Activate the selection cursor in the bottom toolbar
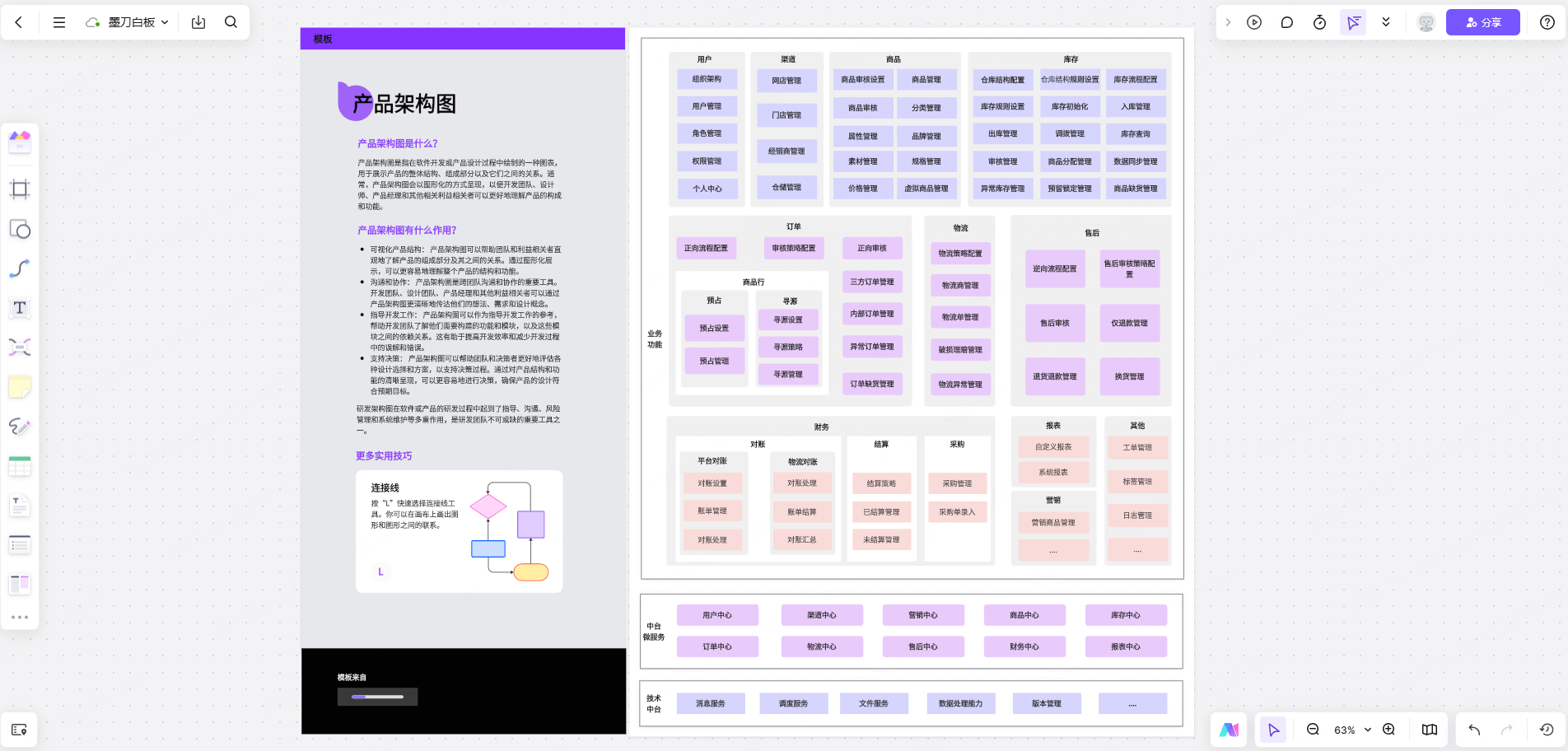The height and width of the screenshot is (751, 1568). [1273, 730]
